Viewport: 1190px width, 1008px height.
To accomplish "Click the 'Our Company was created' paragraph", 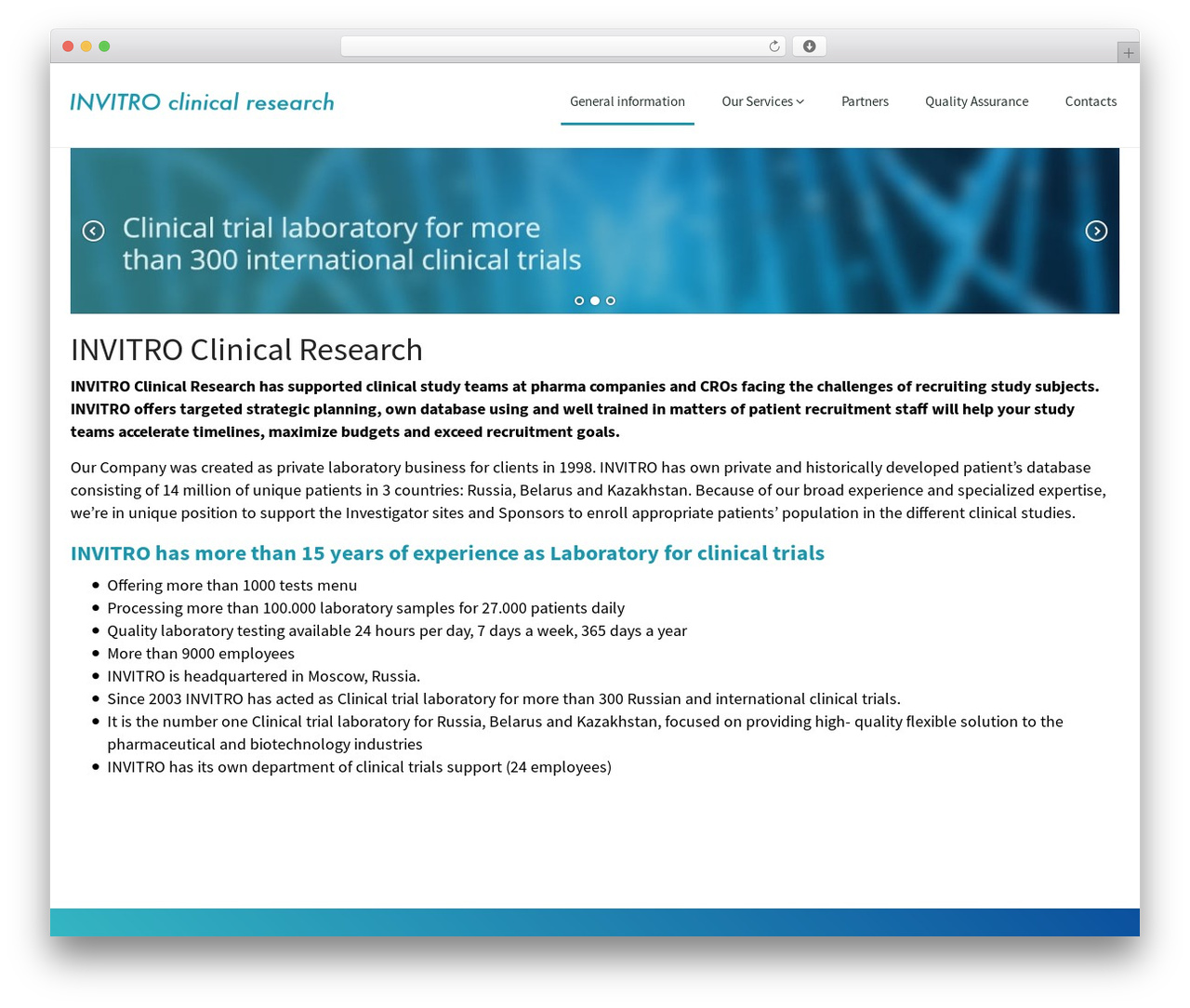I will (x=588, y=490).
